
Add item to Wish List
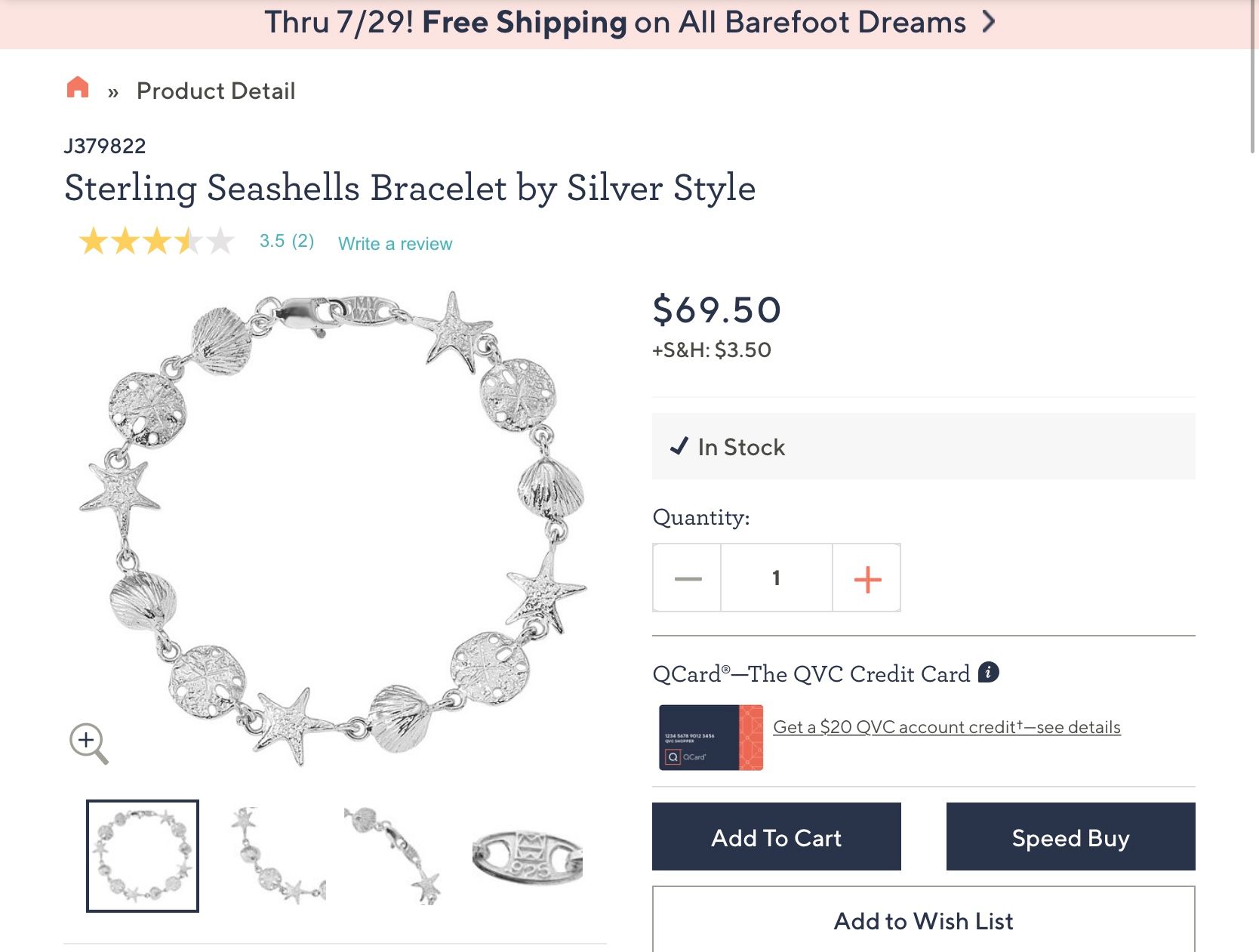[923, 920]
